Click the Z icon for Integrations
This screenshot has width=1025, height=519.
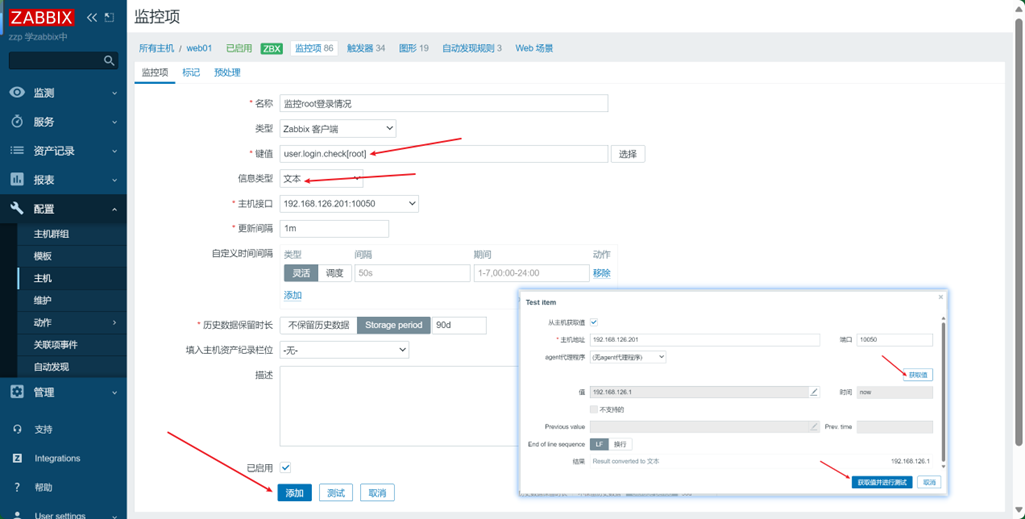(x=18, y=458)
